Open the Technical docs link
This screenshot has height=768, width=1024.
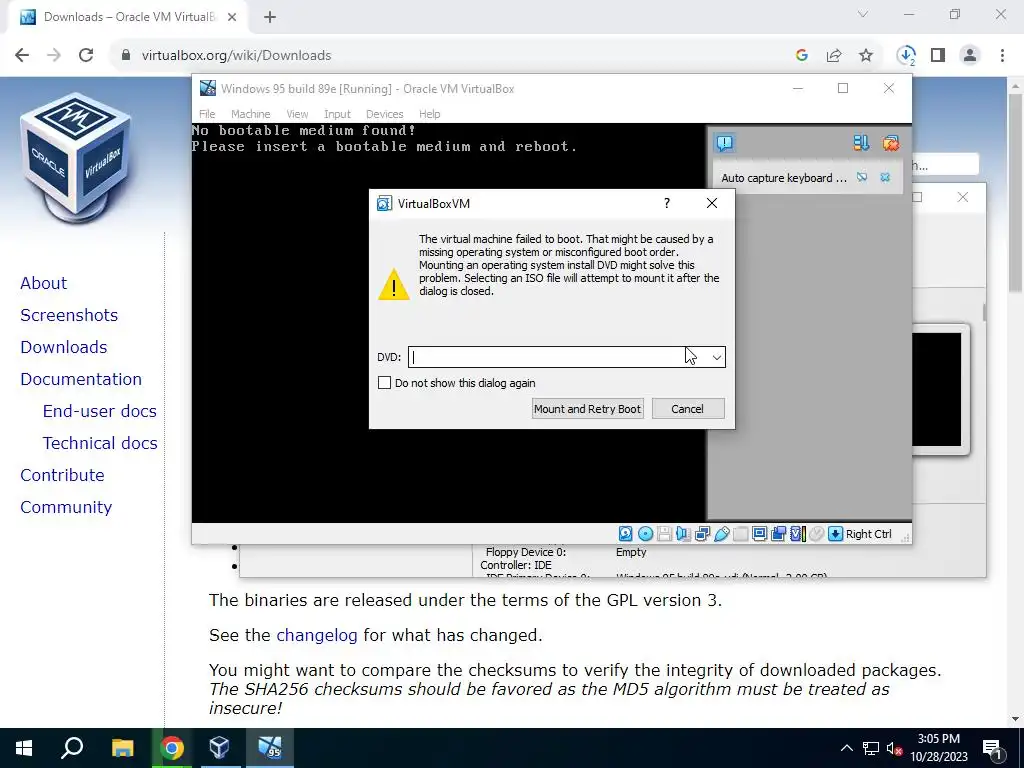pos(100,443)
